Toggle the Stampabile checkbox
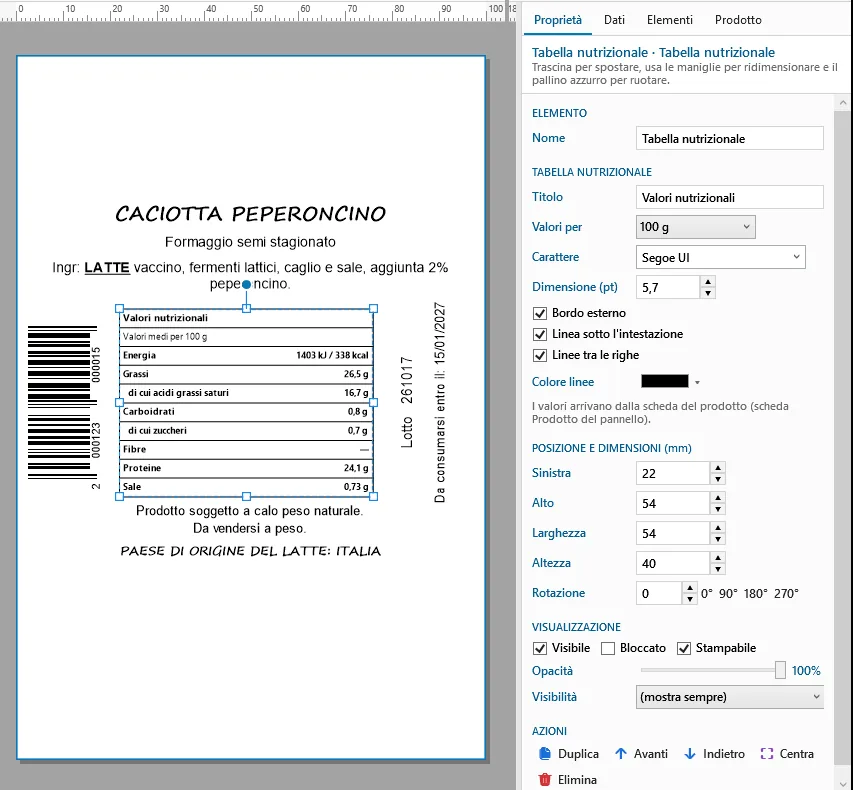 [684, 648]
